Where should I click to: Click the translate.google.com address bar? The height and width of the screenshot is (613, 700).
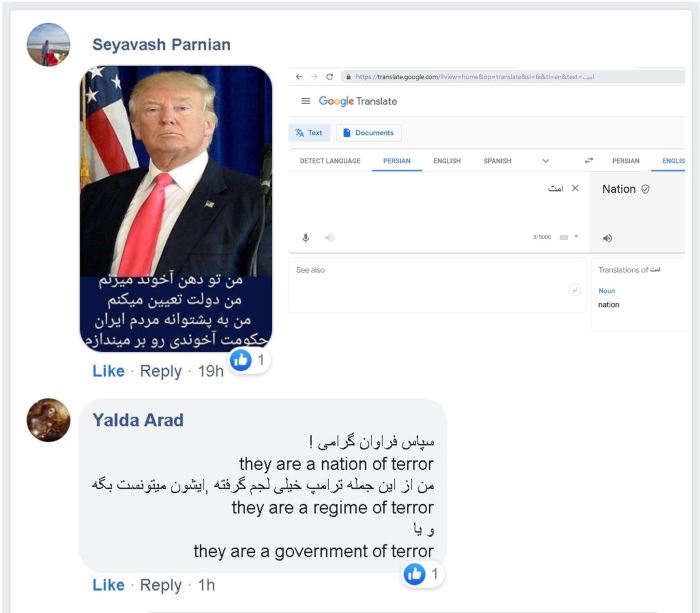[x=512, y=77]
